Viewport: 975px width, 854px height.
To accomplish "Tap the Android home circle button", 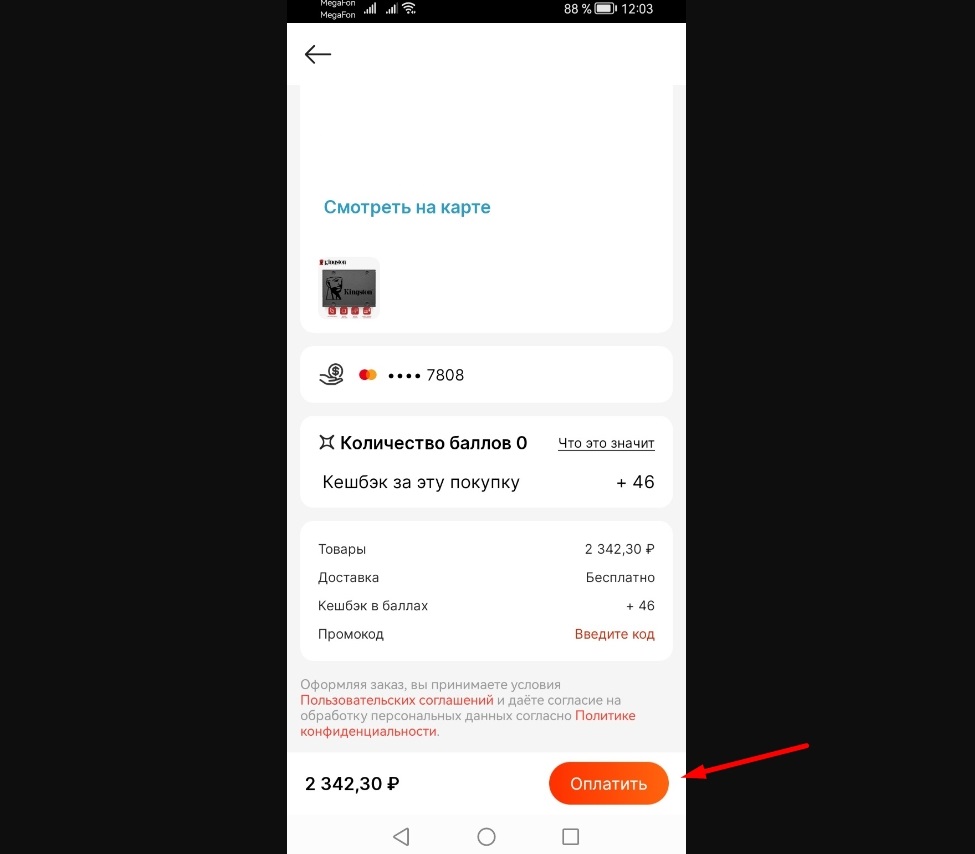I will pos(486,837).
